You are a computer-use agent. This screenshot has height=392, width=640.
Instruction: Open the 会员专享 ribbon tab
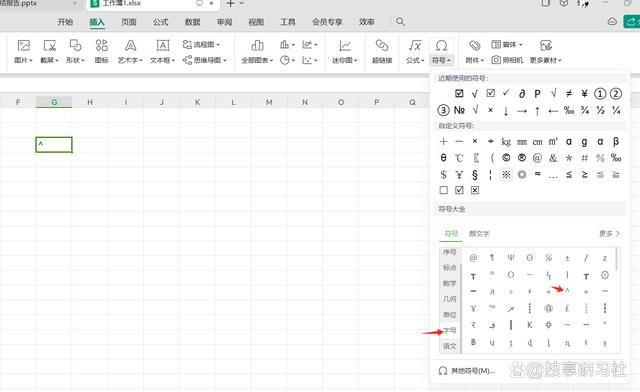pyautogui.click(x=327, y=22)
